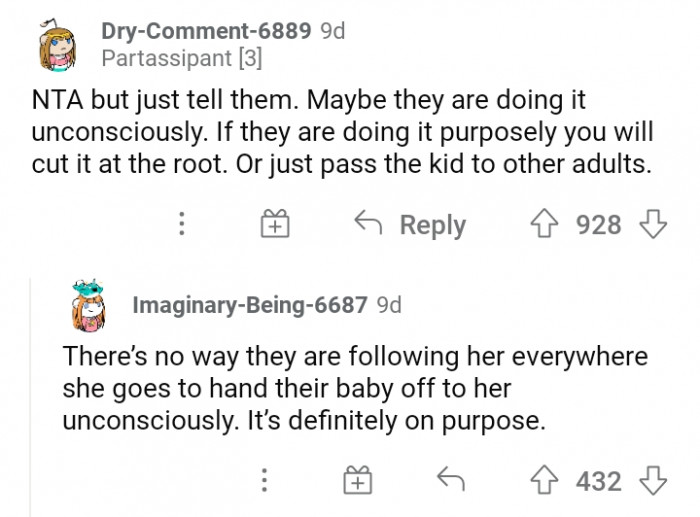Image resolution: width=700 pixels, height=517 pixels.
Task: Reply to Dry-Comment-6889's comment
Action: [x=410, y=225]
